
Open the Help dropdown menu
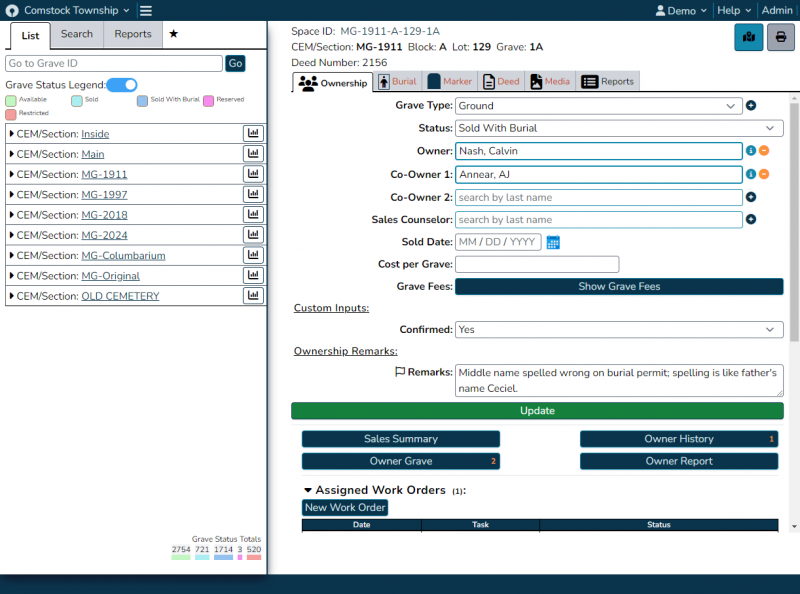(734, 10)
